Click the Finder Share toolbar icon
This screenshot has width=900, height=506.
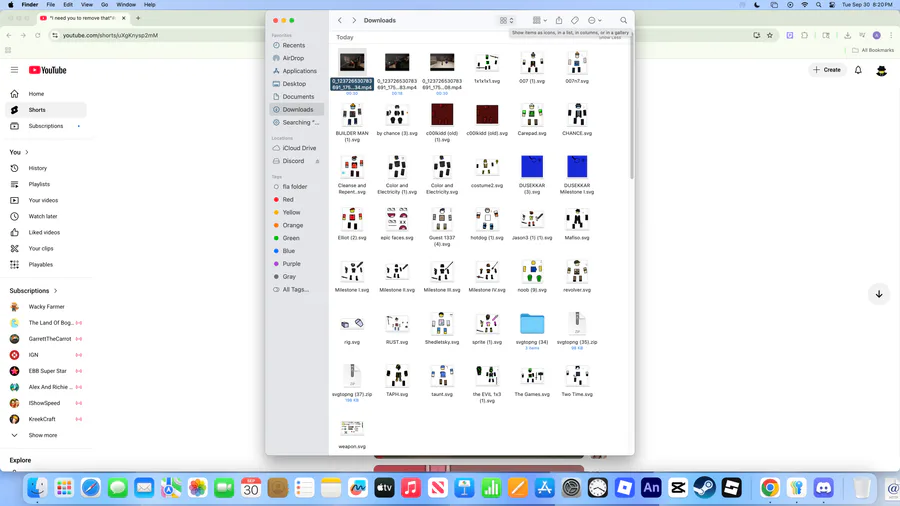pyautogui.click(x=558, y=20)
